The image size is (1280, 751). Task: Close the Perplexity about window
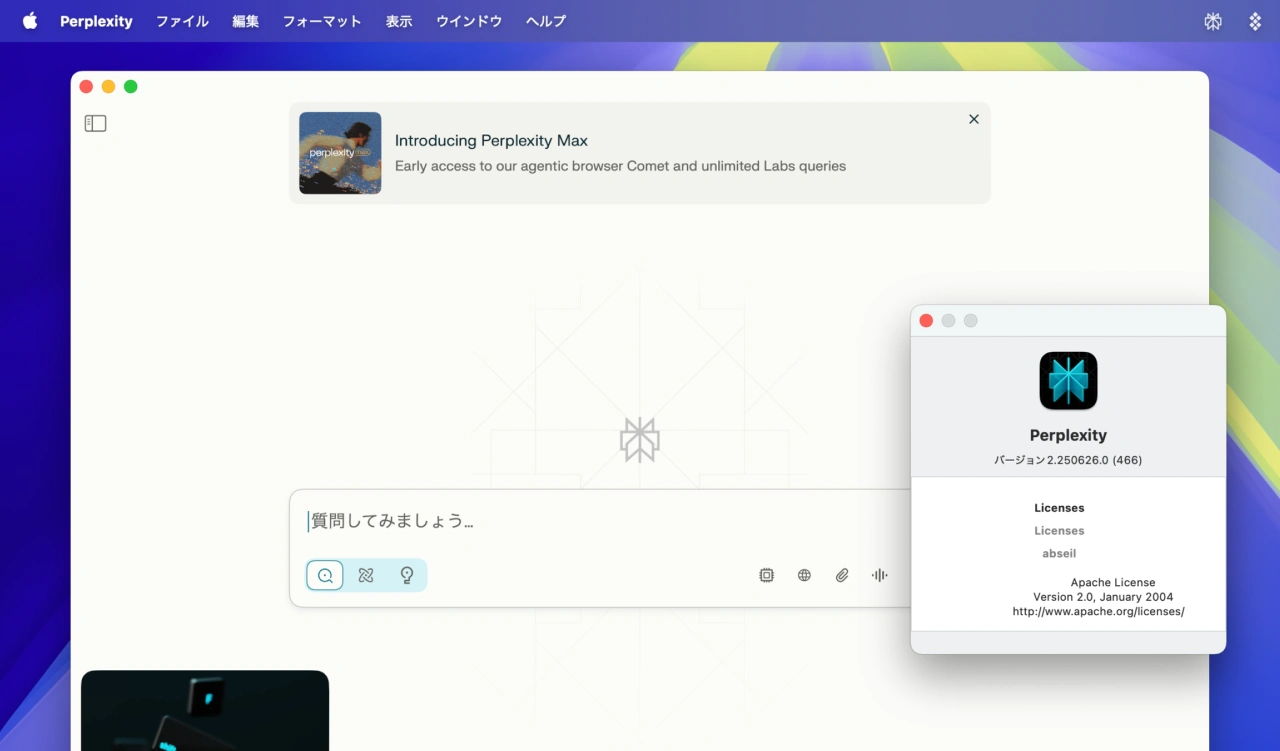(x=926, y=321)
